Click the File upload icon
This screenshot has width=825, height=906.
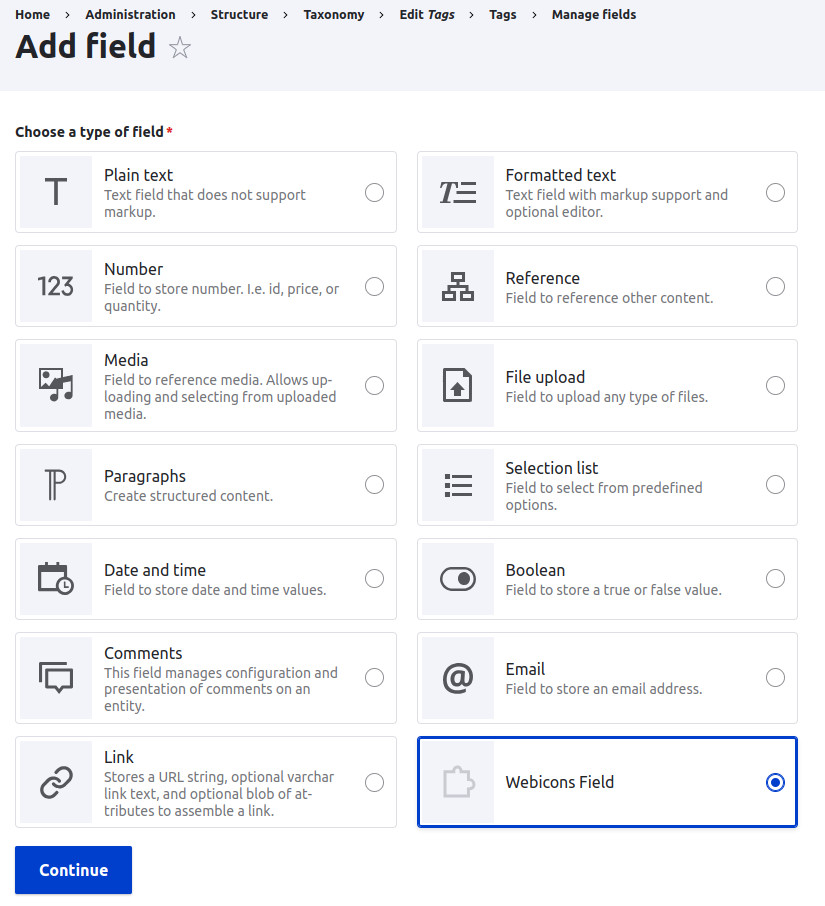pos(458,385)
